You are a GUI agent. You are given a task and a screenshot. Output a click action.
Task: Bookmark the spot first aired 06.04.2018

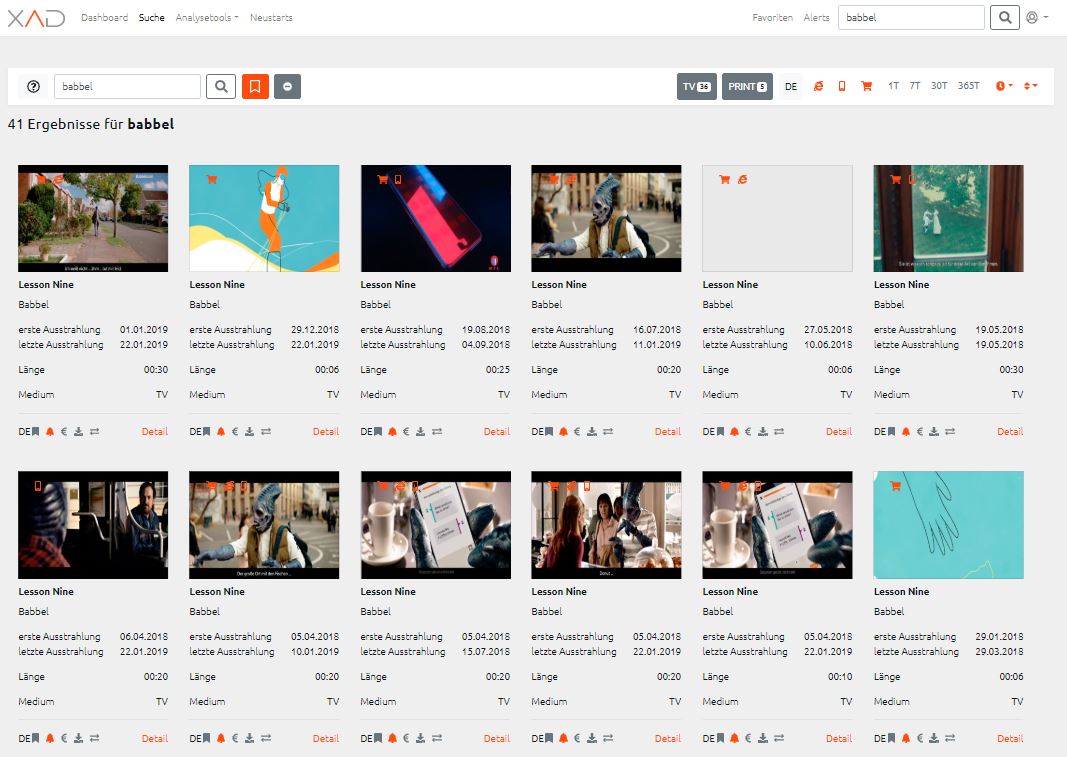(35, 739)
